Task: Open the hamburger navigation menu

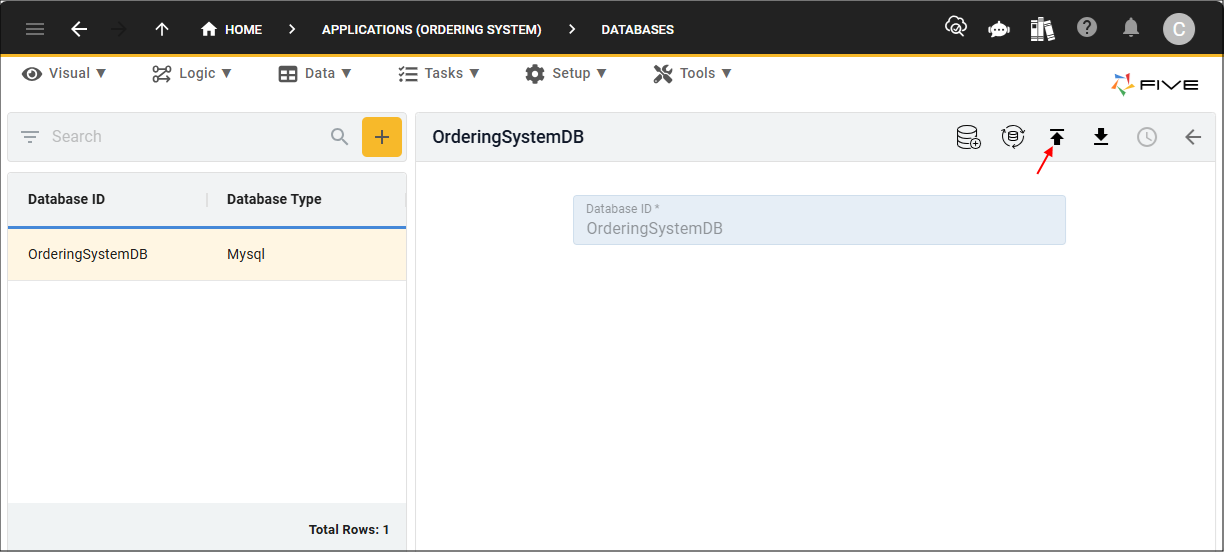Action: (x=35, y=29)
